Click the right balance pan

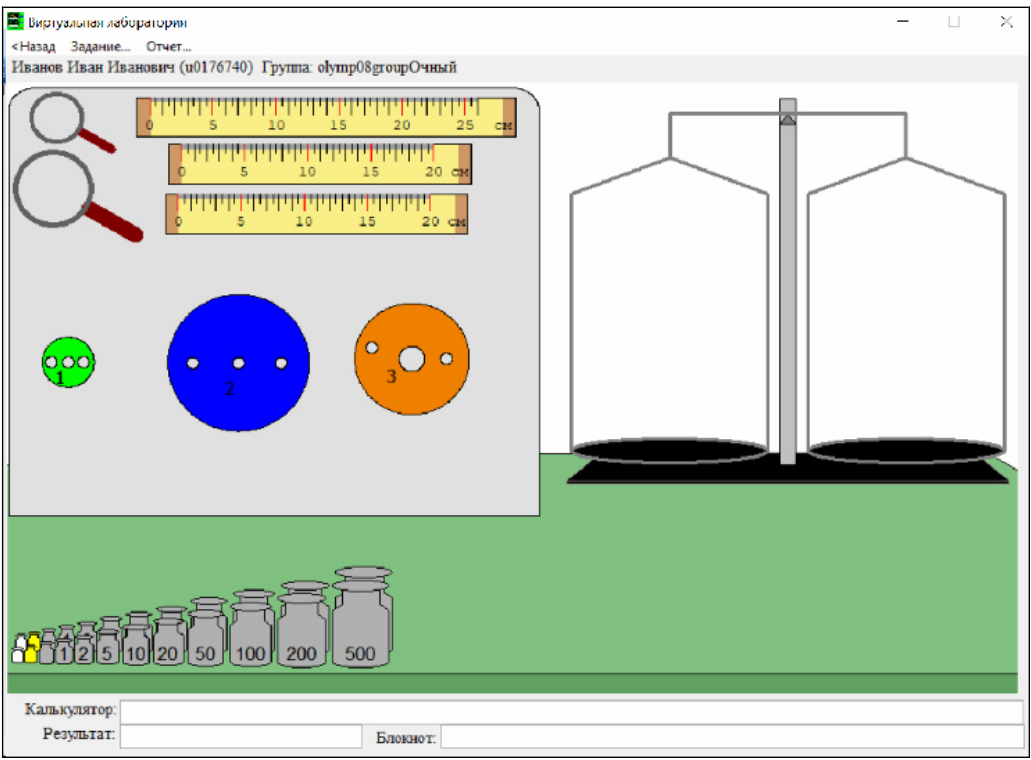(906, 450)
